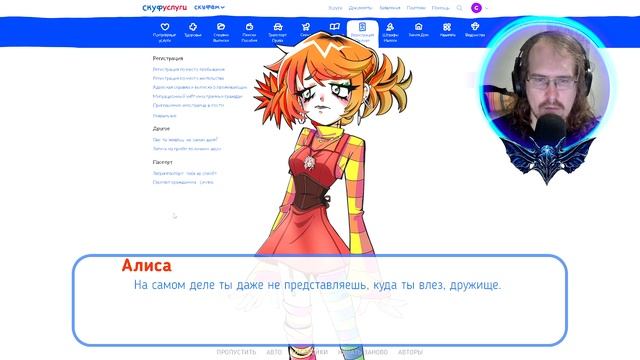Click the dialogue text to continue
The image size is (640, 360).
point(317,285)
